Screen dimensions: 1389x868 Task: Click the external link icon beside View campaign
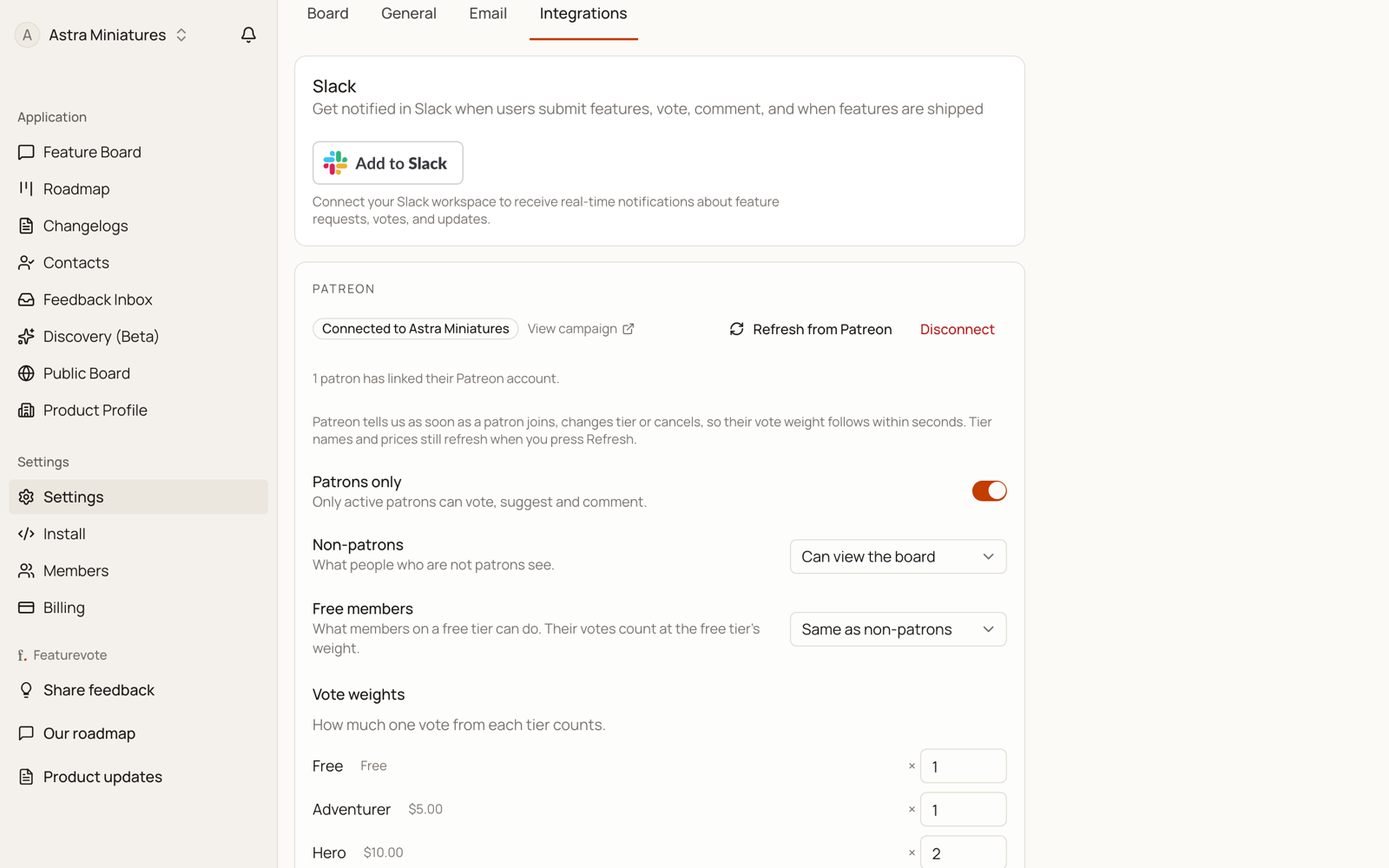coord(629,329)
